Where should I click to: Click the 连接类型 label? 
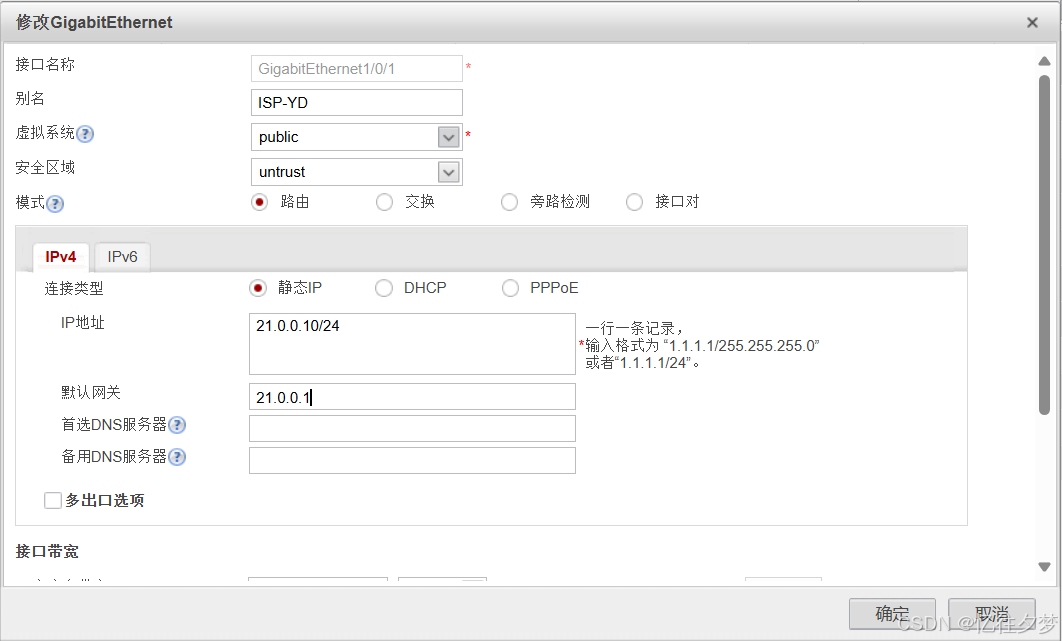pos(74,289)
